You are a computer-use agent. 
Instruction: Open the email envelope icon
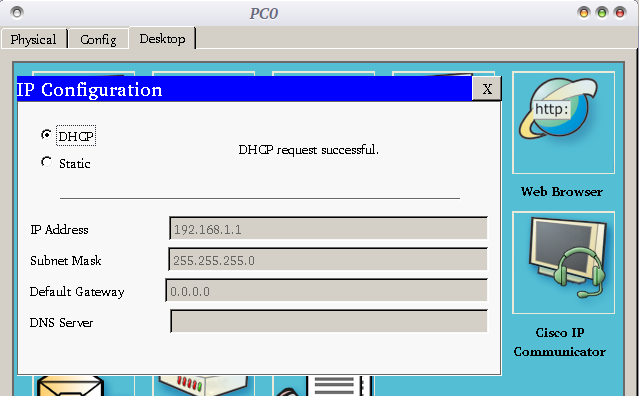point(70,385)
